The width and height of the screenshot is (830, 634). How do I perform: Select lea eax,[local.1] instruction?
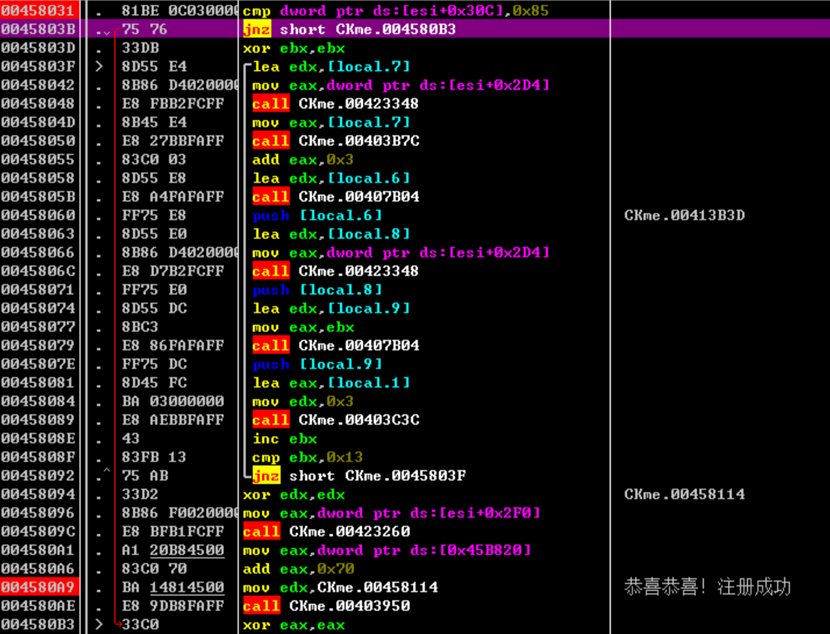click(331, 383)
